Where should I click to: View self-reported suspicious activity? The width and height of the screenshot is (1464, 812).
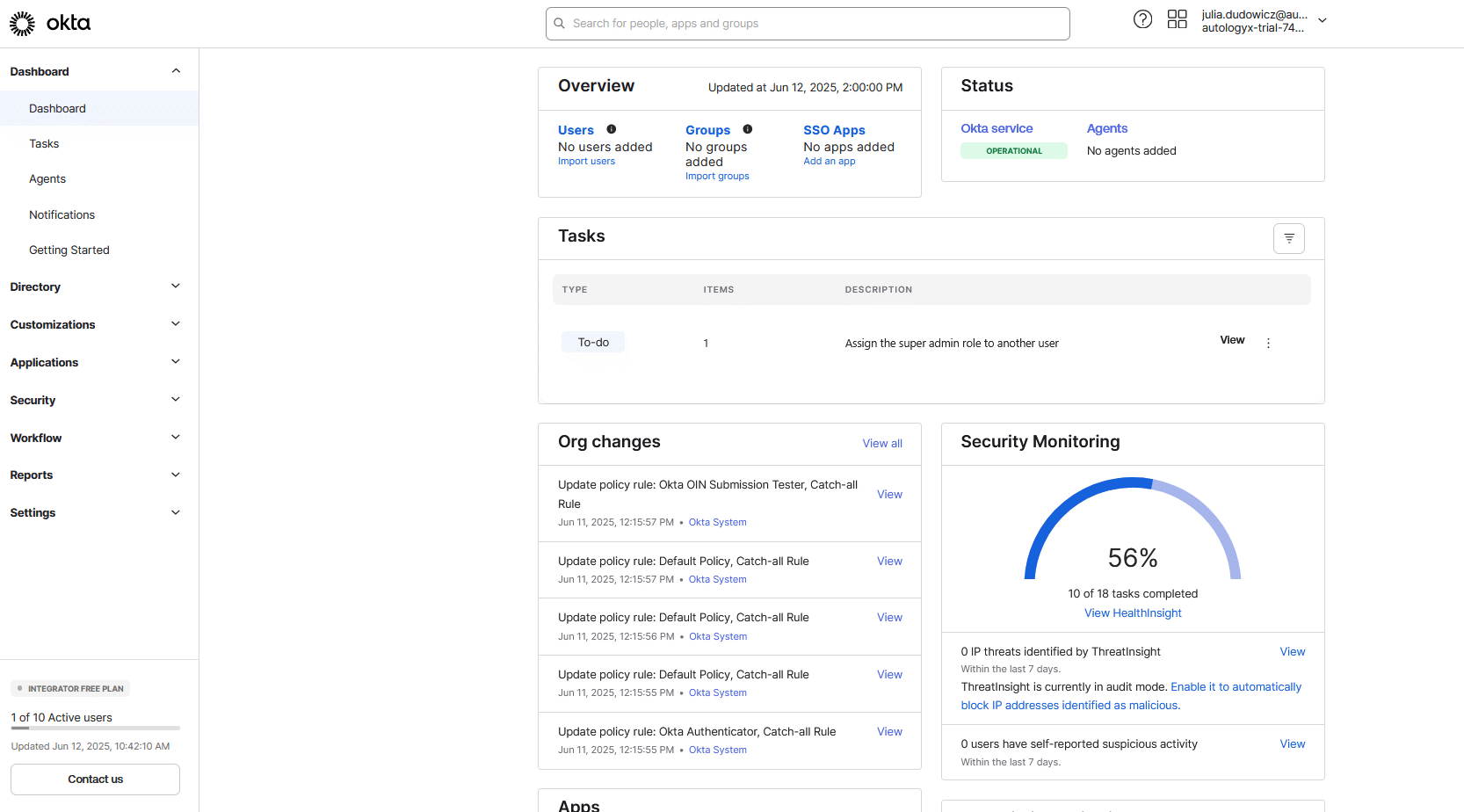[x=1292, y=744]
